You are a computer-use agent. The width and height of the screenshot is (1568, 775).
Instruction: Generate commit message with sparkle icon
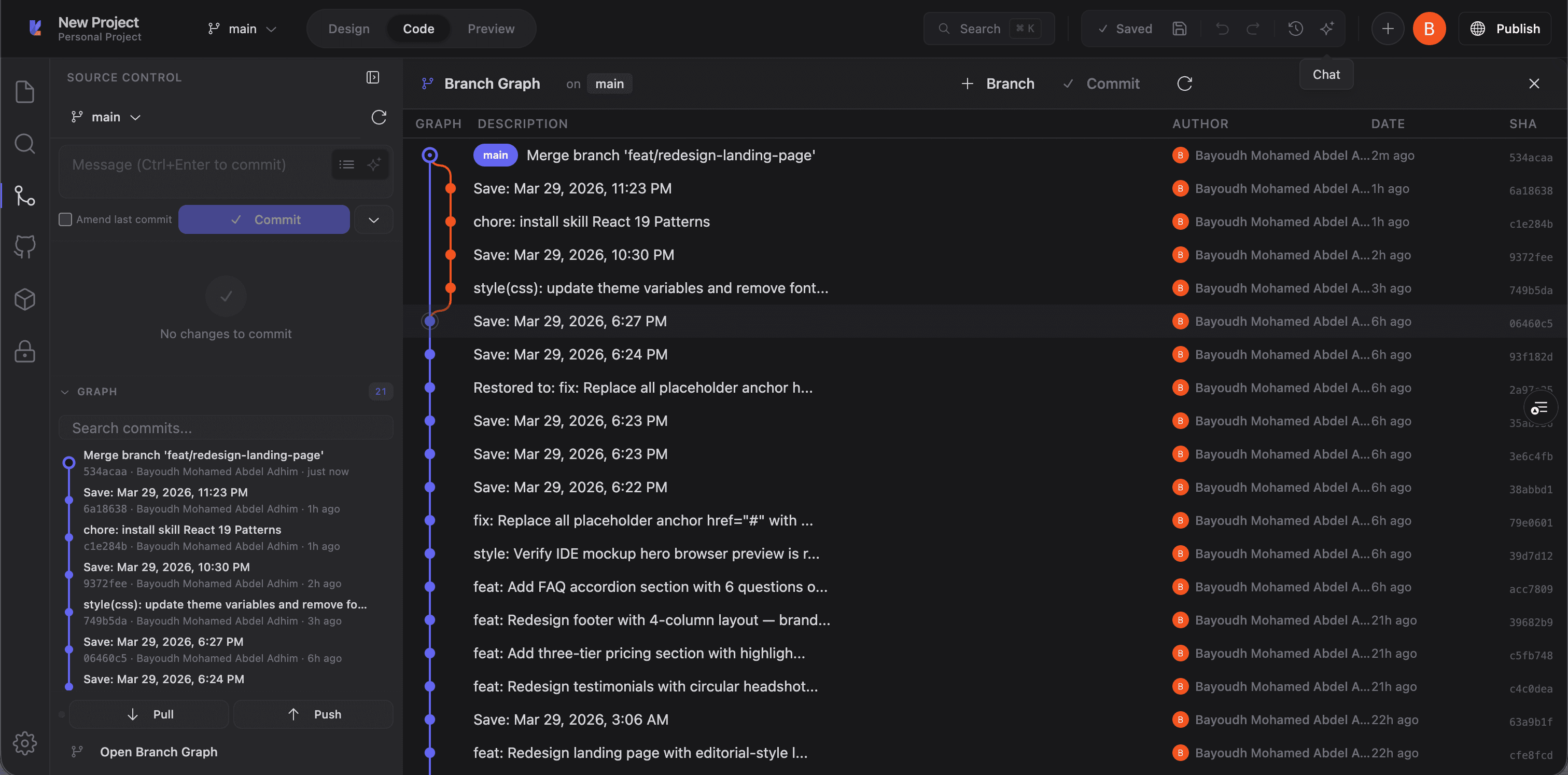click(374, 164)
